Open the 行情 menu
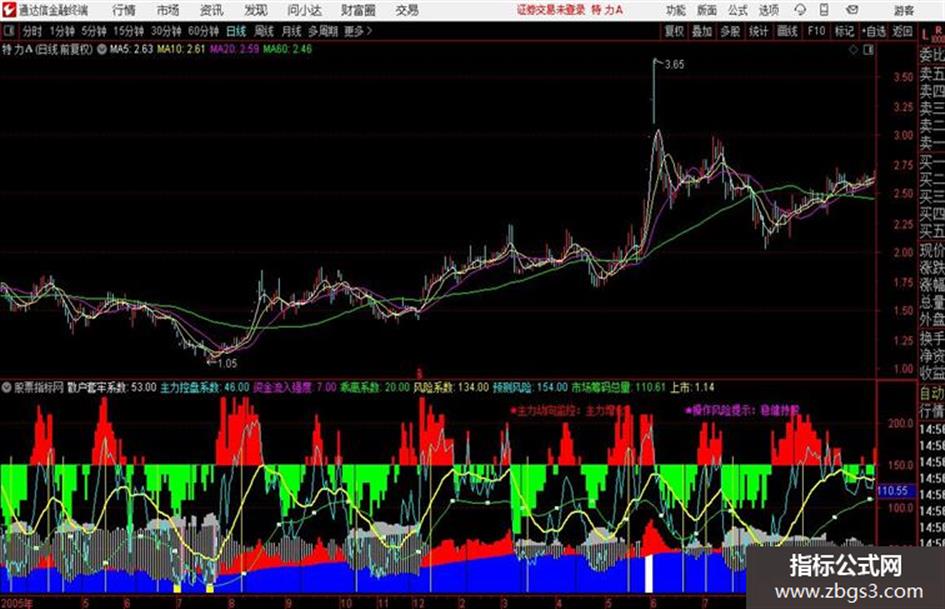Screen dimensions: 945x609 click(x=124, y=10)
